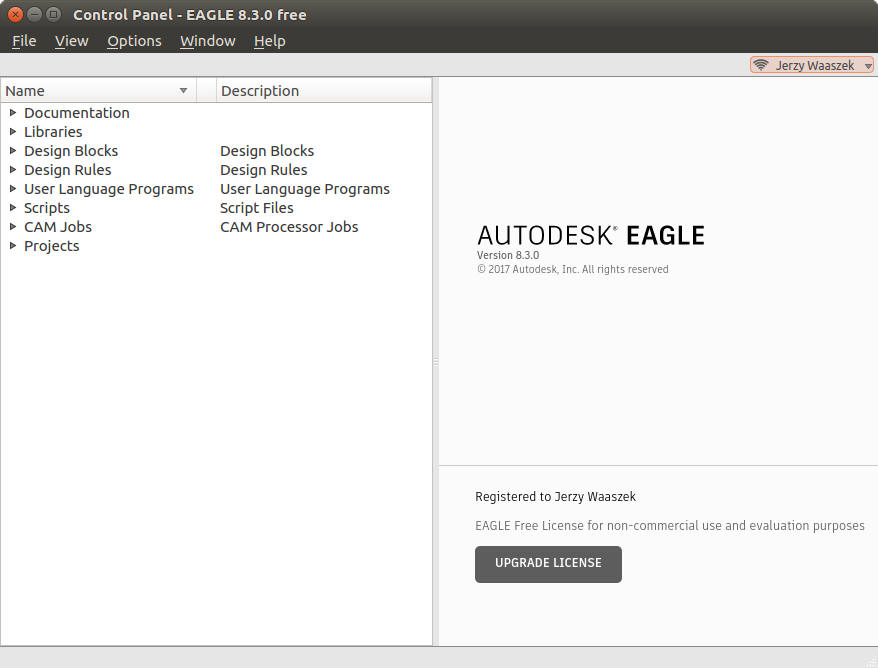Expand the Projects tree arrow
The image size is (878, 668).
[x=13, y=246]
